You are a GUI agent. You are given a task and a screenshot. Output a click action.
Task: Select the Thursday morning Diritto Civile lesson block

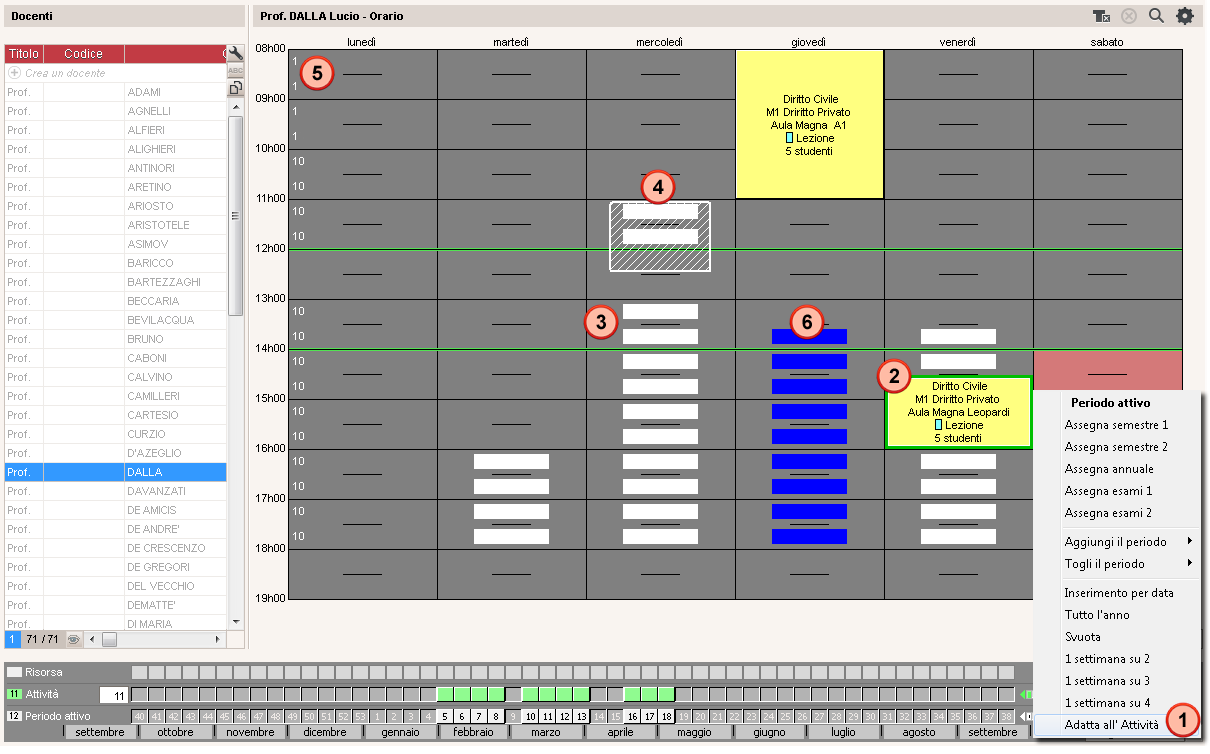click(809, 124)
